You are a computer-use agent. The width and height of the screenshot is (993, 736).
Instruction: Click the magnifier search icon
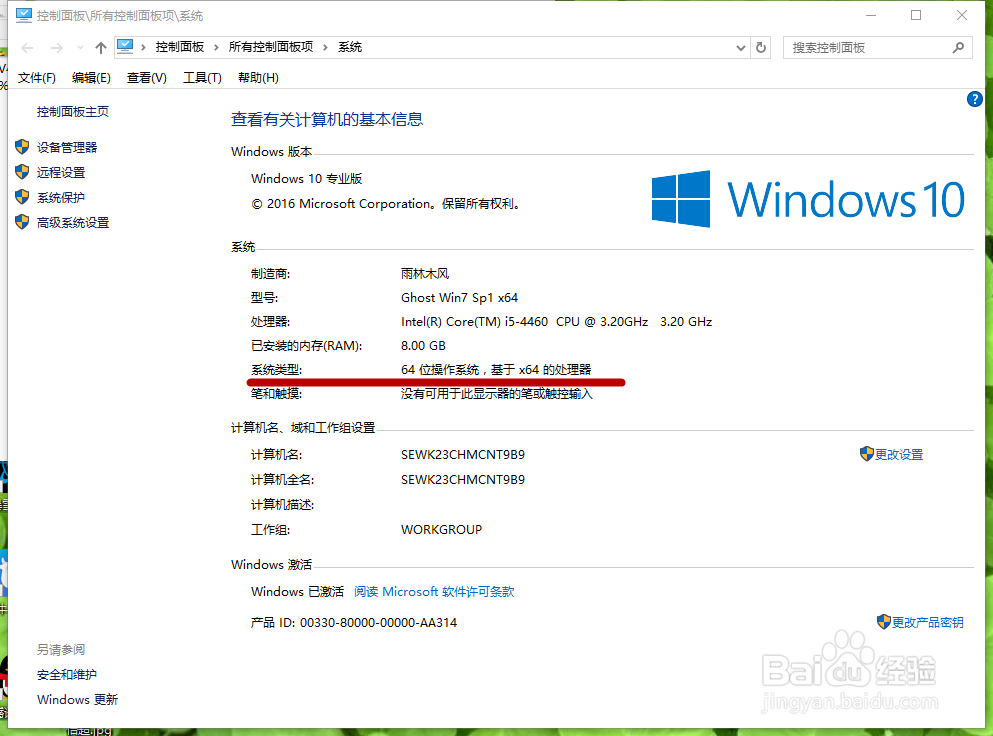pyautogui.click(x=958, y=48)
